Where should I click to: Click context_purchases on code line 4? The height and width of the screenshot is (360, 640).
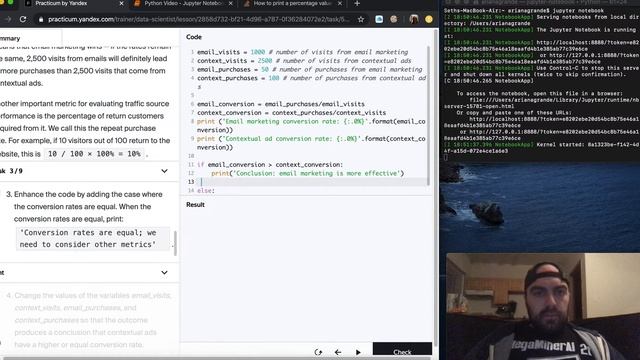pyautogui.click(x=227, y=78)
